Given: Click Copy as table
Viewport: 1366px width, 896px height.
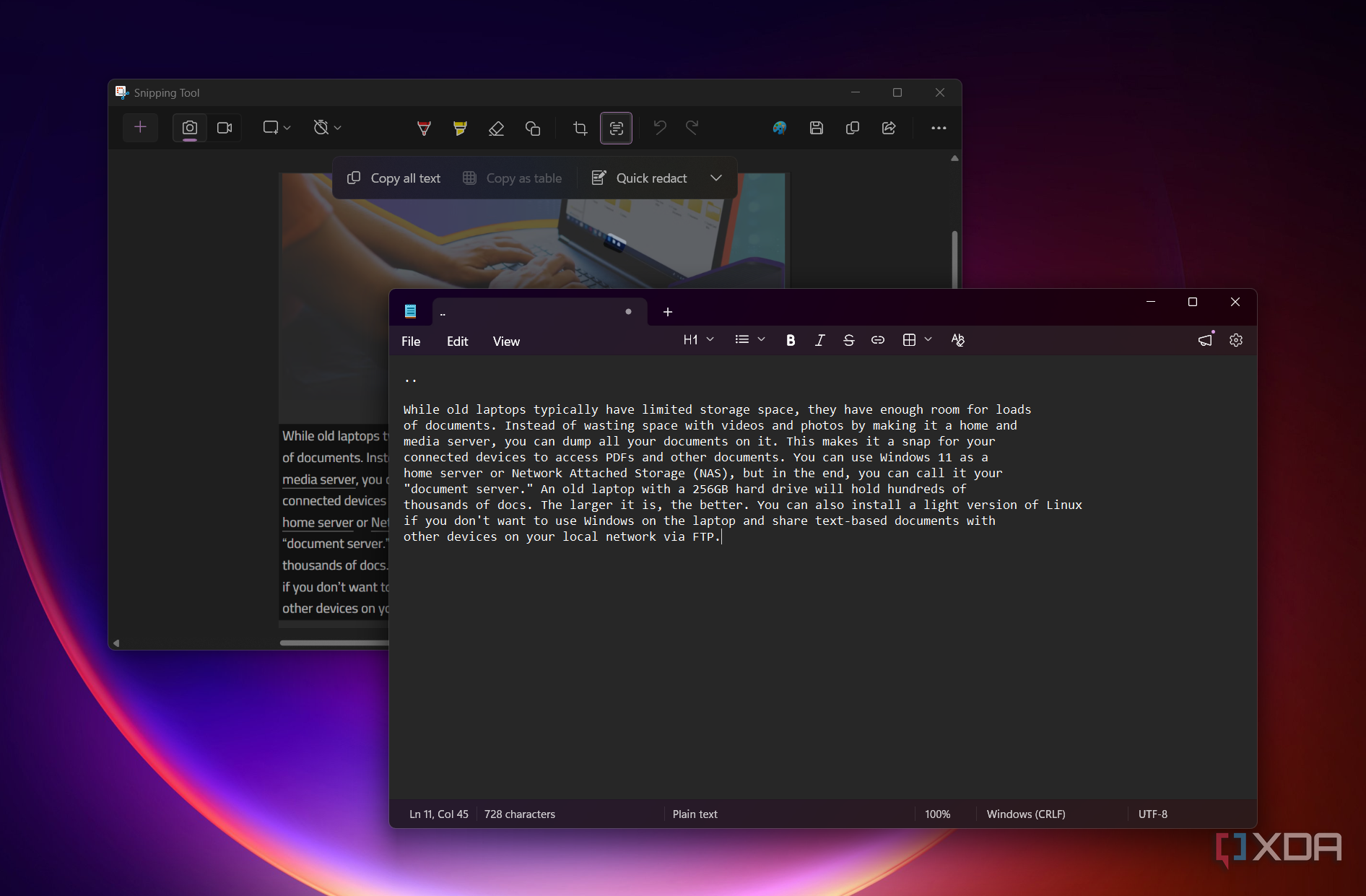Looking at the screenshot, I should [512, 178].
